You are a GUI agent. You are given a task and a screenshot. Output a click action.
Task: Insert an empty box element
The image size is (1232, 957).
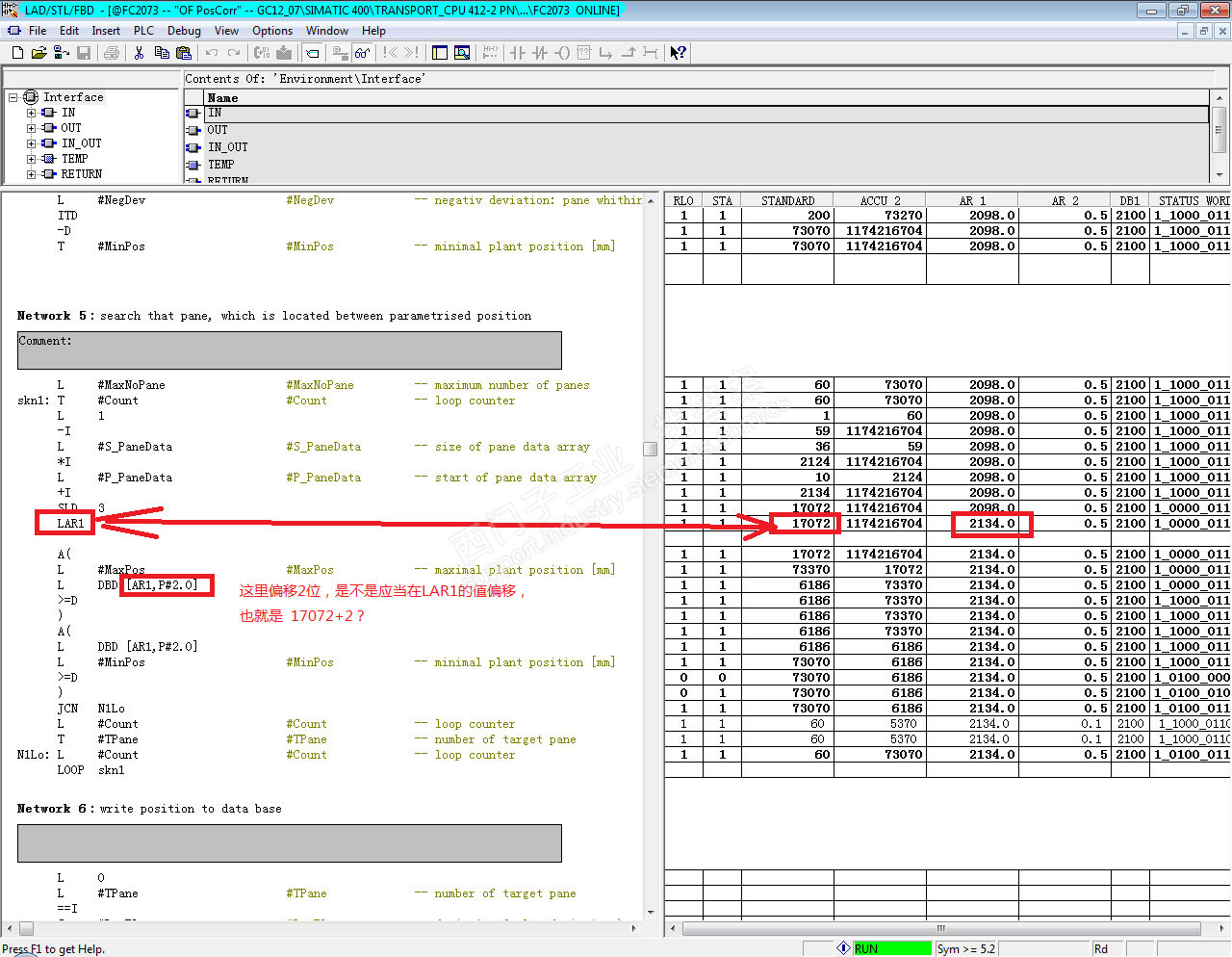click(x=583, y=53)
